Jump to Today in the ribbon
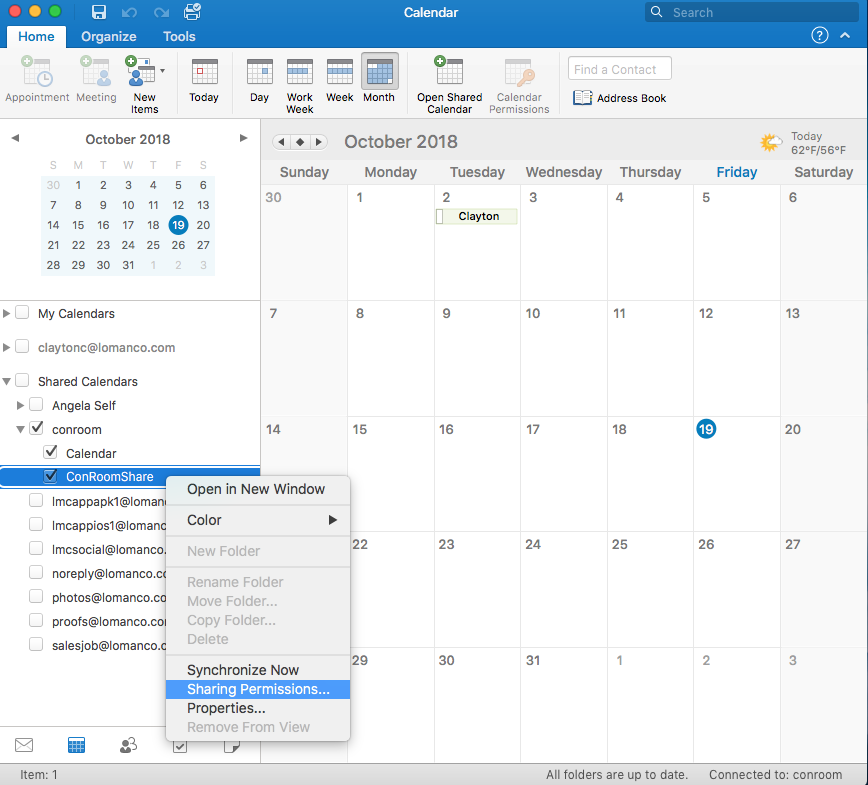Viewport: 868px width, 785px height. coord(204,73)
